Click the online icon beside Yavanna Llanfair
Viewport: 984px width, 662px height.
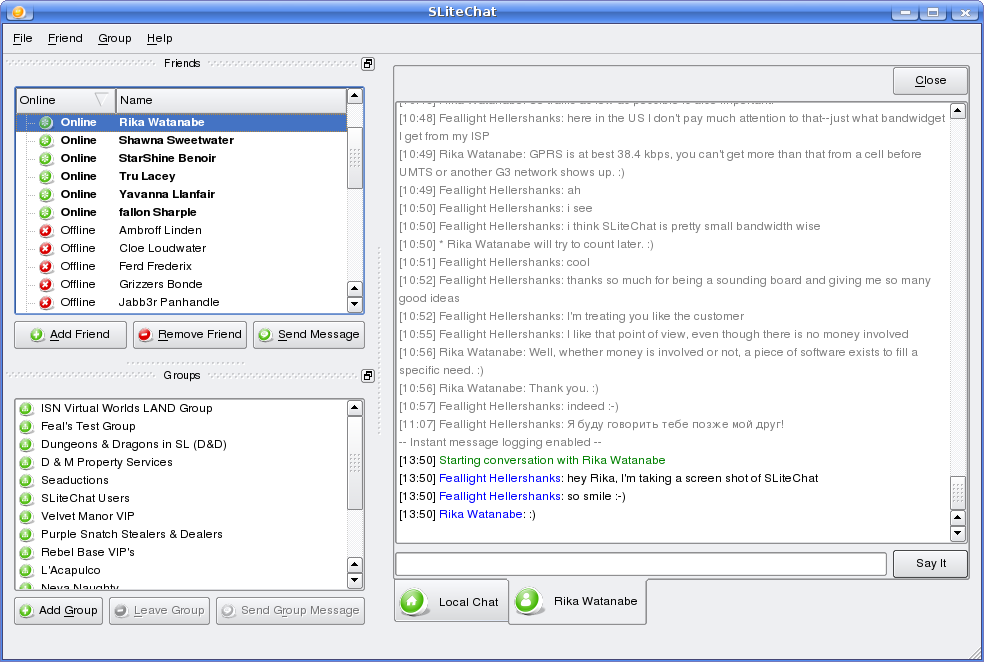[x=46, y=195]
